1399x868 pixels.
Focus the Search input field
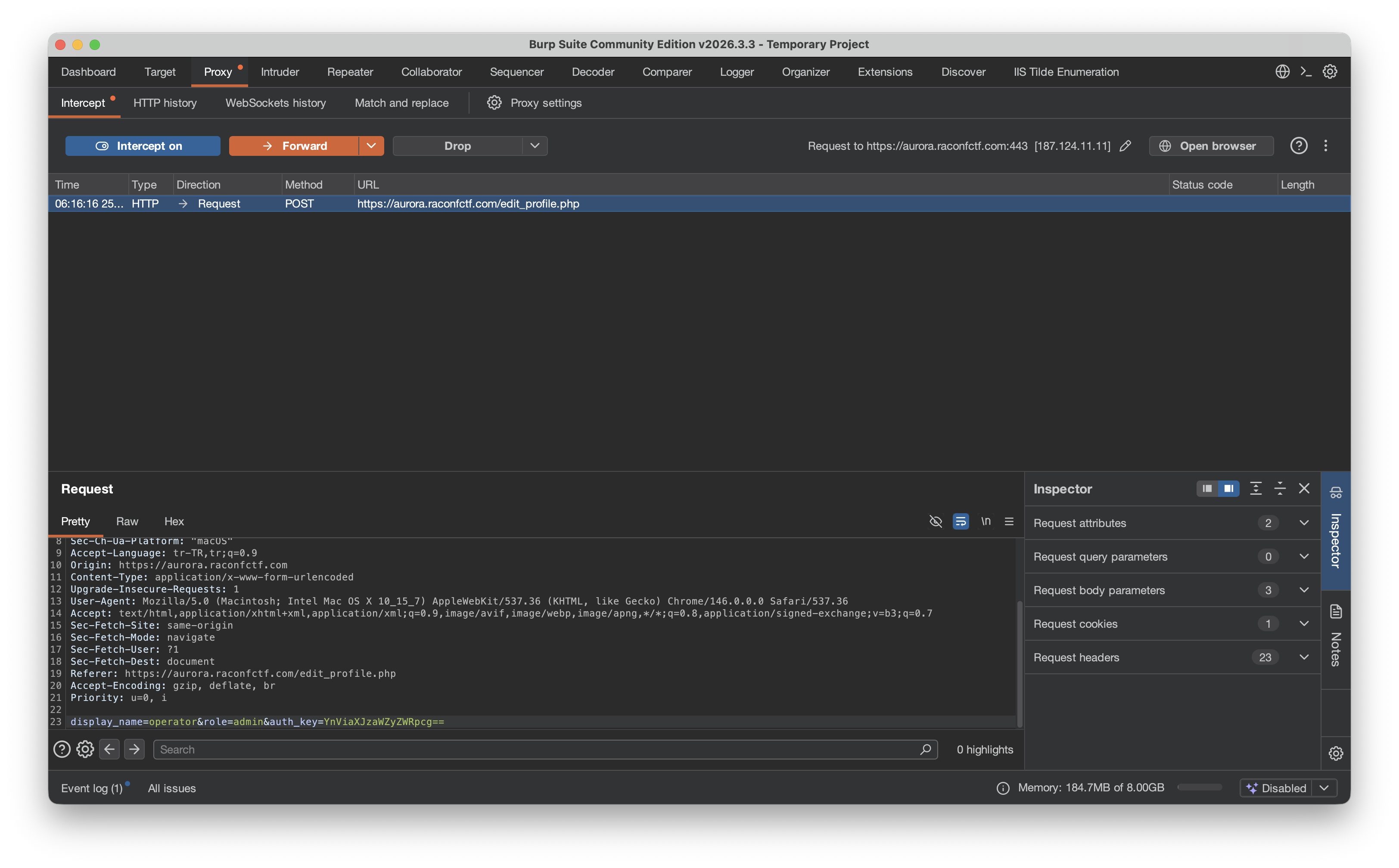[x=545, y=749]
